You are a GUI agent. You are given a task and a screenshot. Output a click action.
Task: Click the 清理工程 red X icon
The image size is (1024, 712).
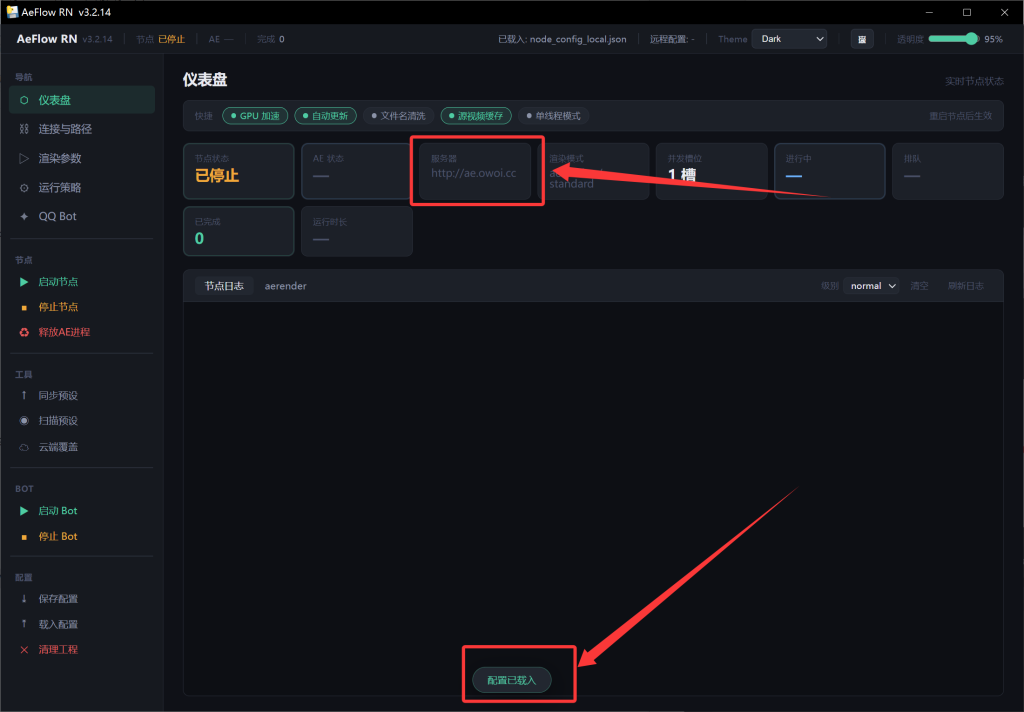[24, 650]
